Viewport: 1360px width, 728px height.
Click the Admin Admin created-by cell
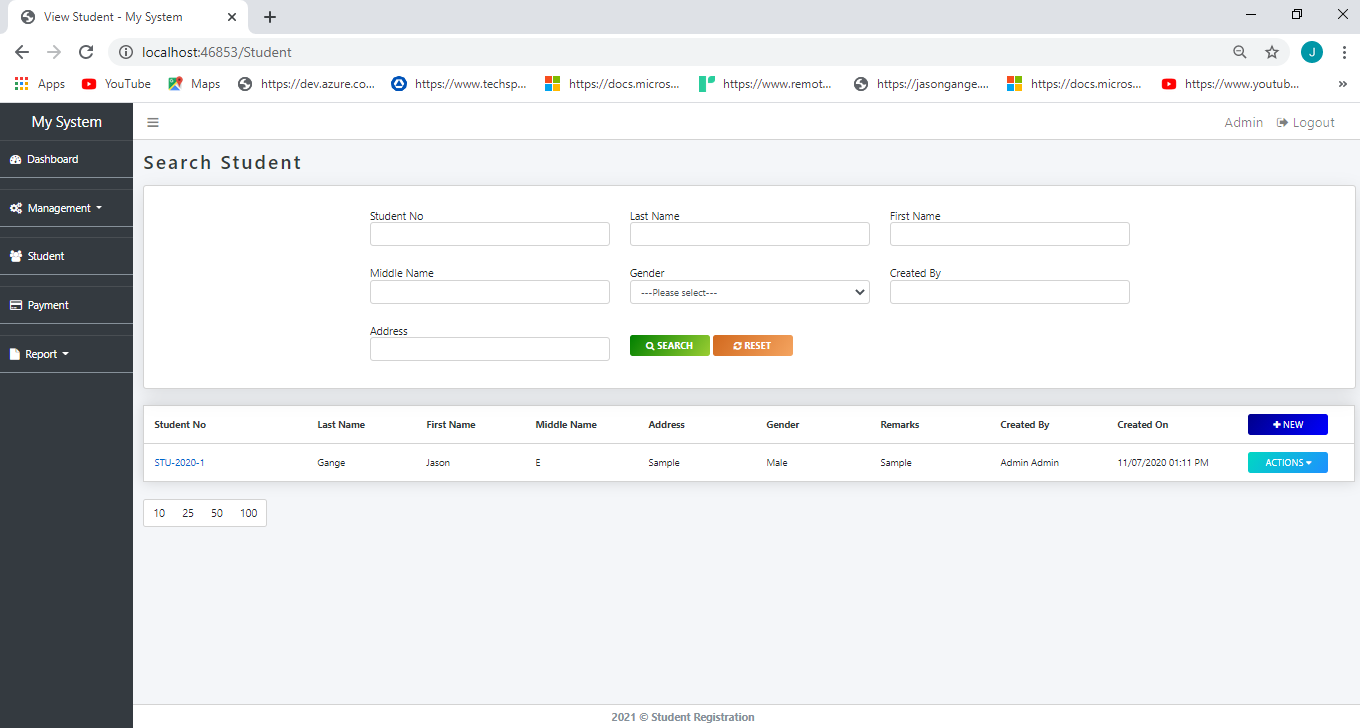1029,463
